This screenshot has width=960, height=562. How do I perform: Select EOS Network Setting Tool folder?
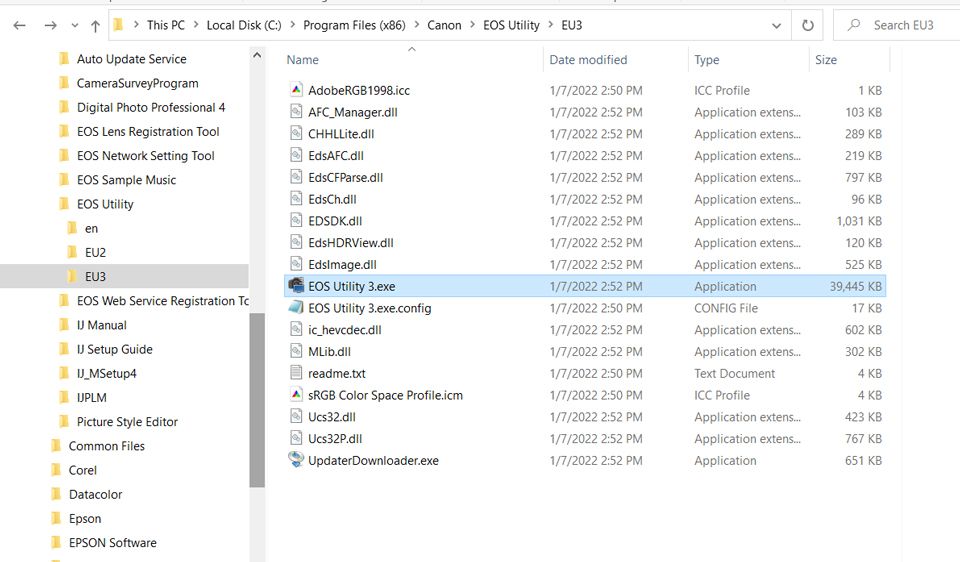click(x=145, y=155)
